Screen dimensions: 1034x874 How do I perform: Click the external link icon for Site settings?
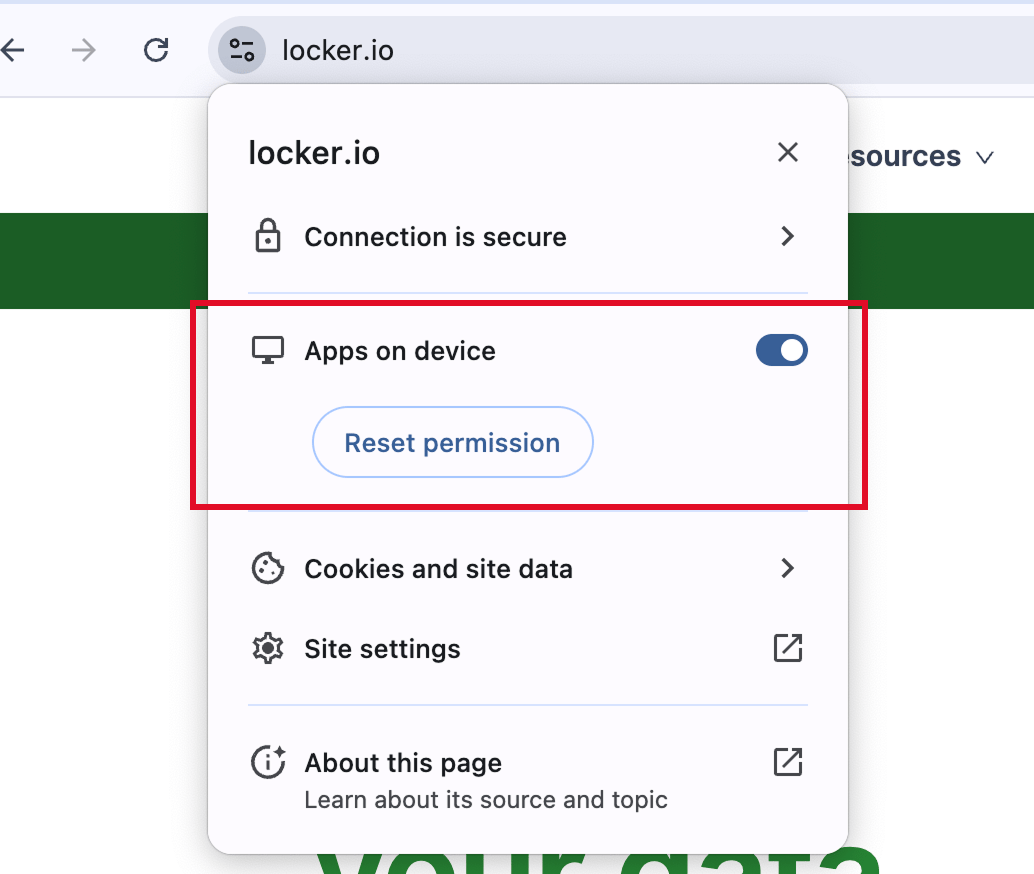click(x=788, y=648)
